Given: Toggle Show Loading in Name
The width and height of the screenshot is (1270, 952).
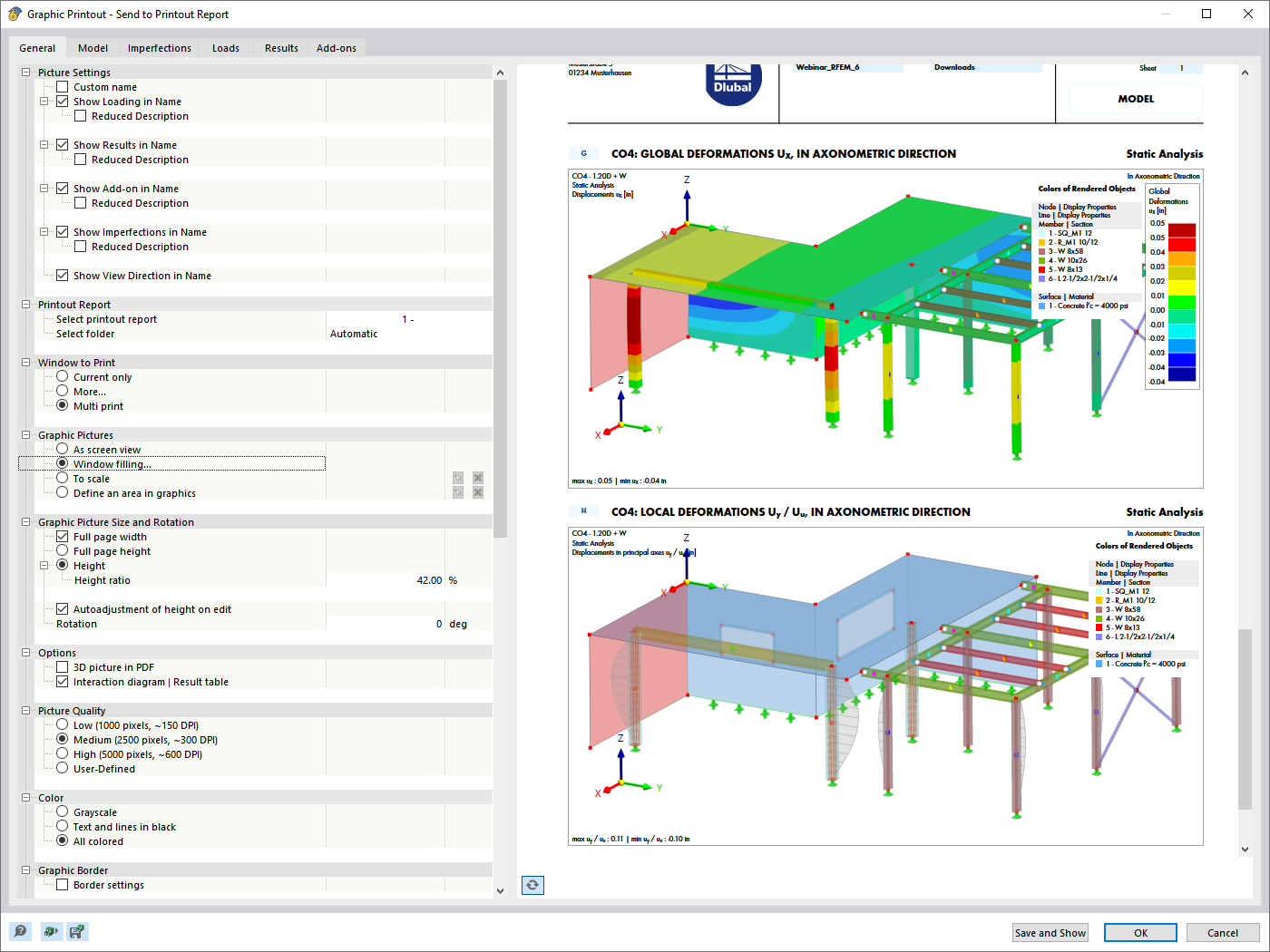Looking at the screenshot, I should (63, 102).
